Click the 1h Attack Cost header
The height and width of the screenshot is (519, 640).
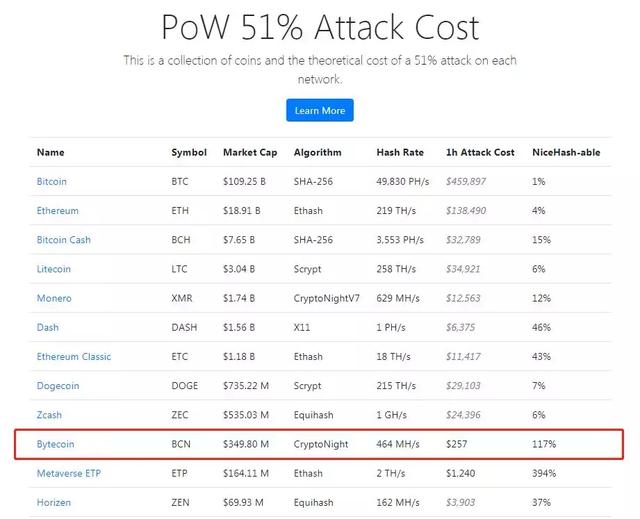pos(480,153)
